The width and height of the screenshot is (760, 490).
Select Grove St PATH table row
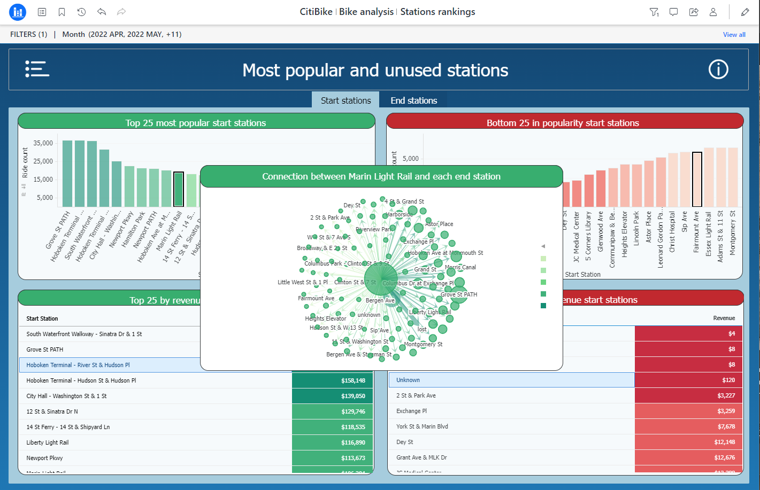click(110, 349)
